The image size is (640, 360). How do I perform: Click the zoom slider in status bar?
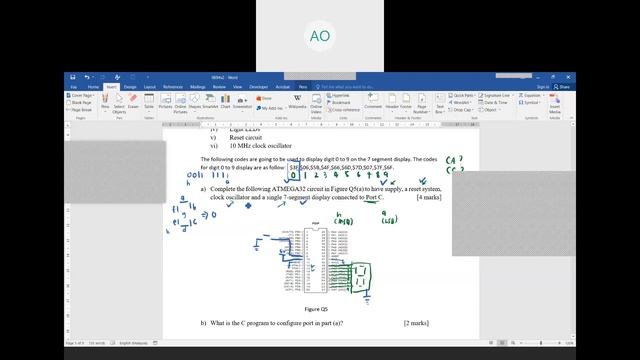pos(541,343)
